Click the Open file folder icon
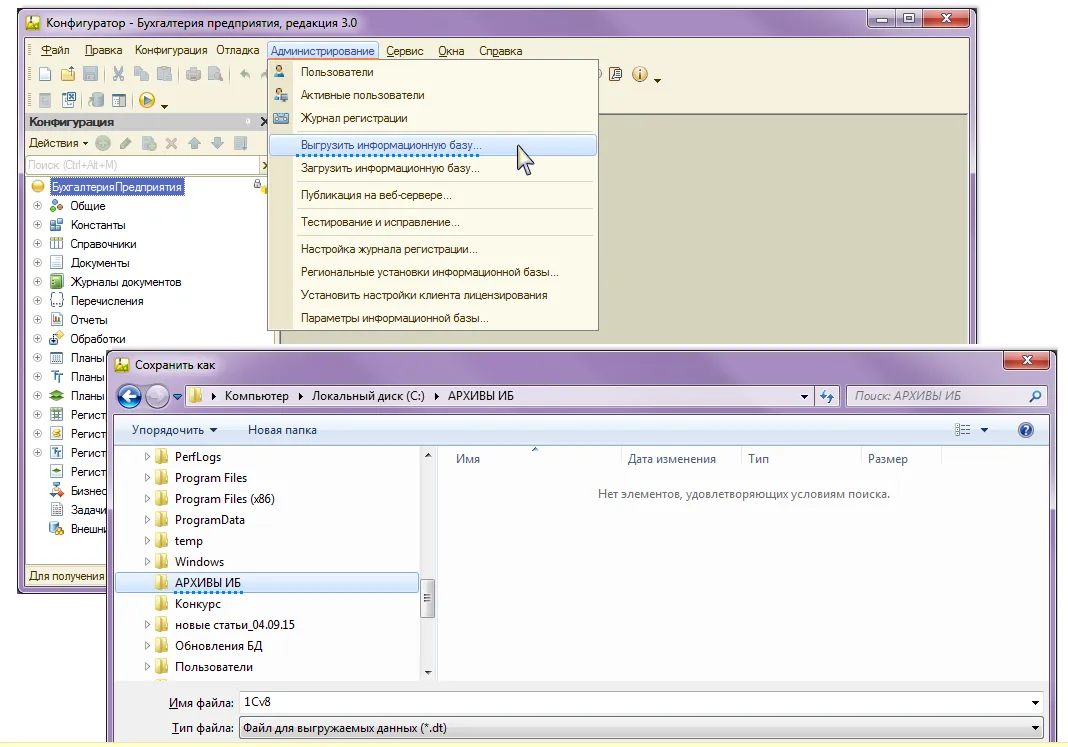Viewport: 1068px width, 747px height. point(68,74)
